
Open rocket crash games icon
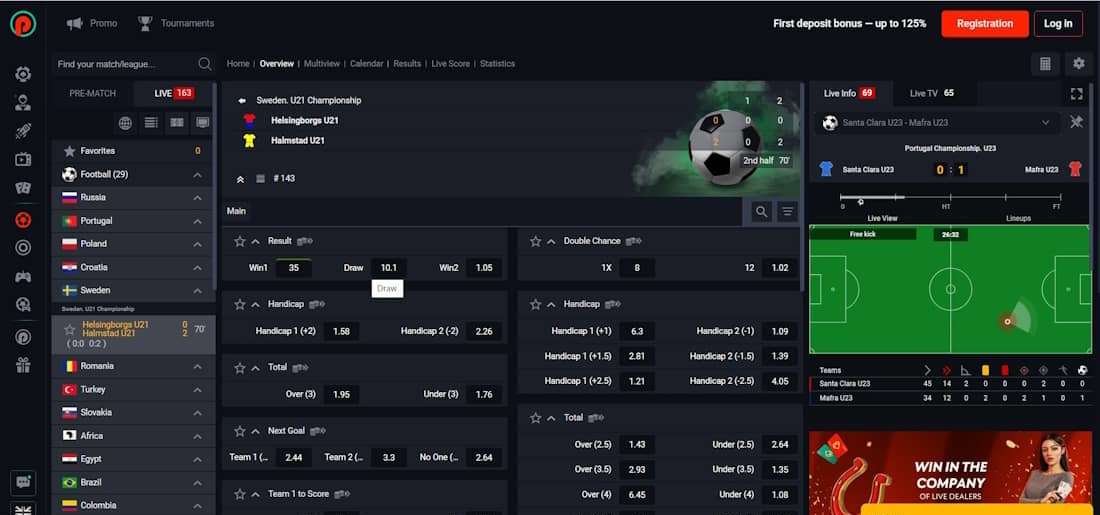[x=23, y=131]
